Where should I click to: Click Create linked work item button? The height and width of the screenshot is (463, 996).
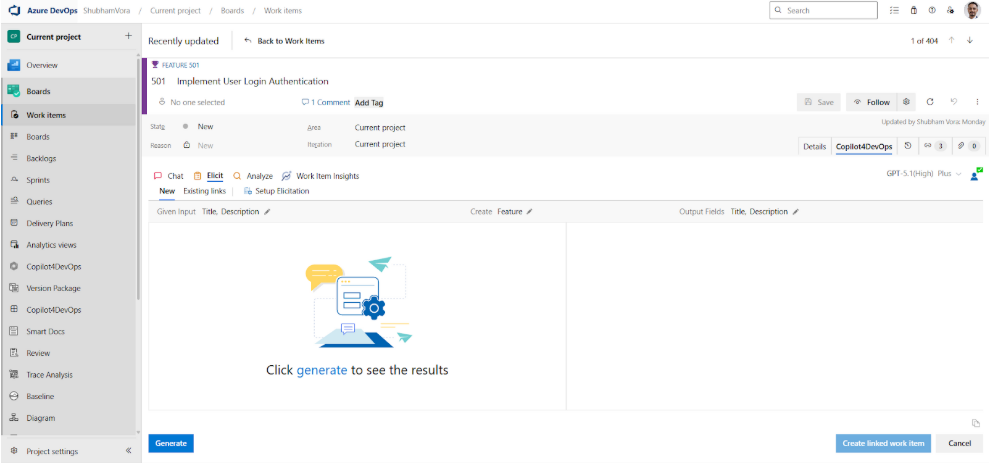(883, 443)
